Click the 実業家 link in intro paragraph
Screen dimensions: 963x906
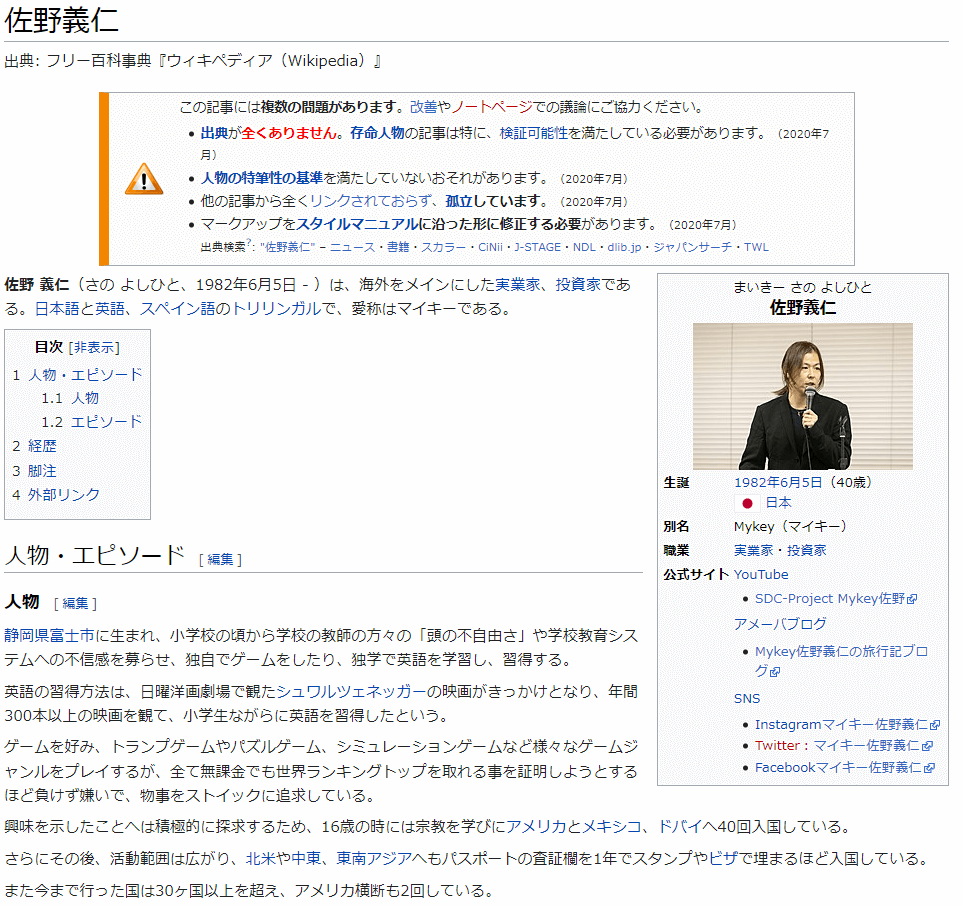coord(520,285)
